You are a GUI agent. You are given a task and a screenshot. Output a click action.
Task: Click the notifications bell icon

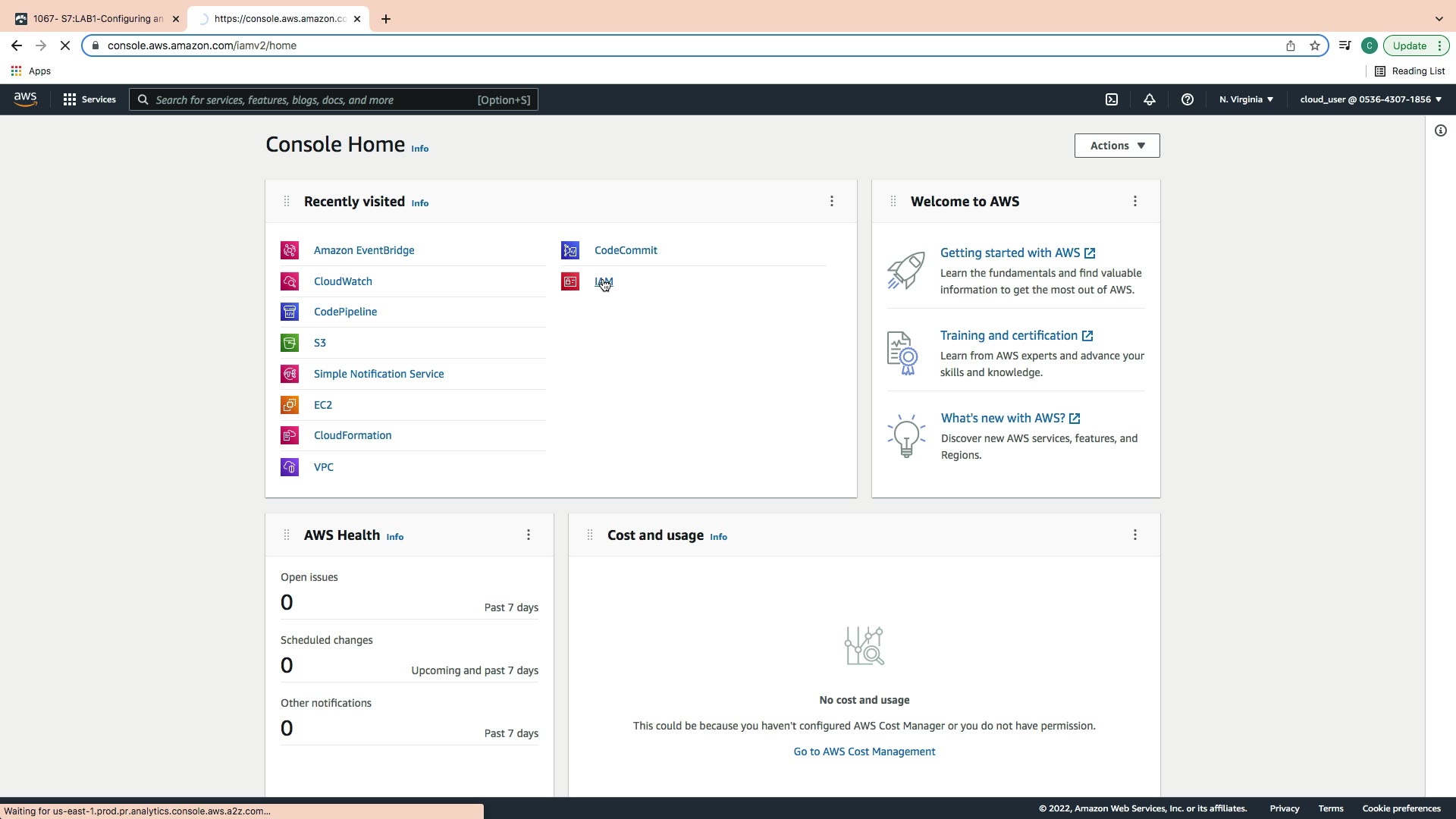pyautogui.click(x=1150, y=99)
